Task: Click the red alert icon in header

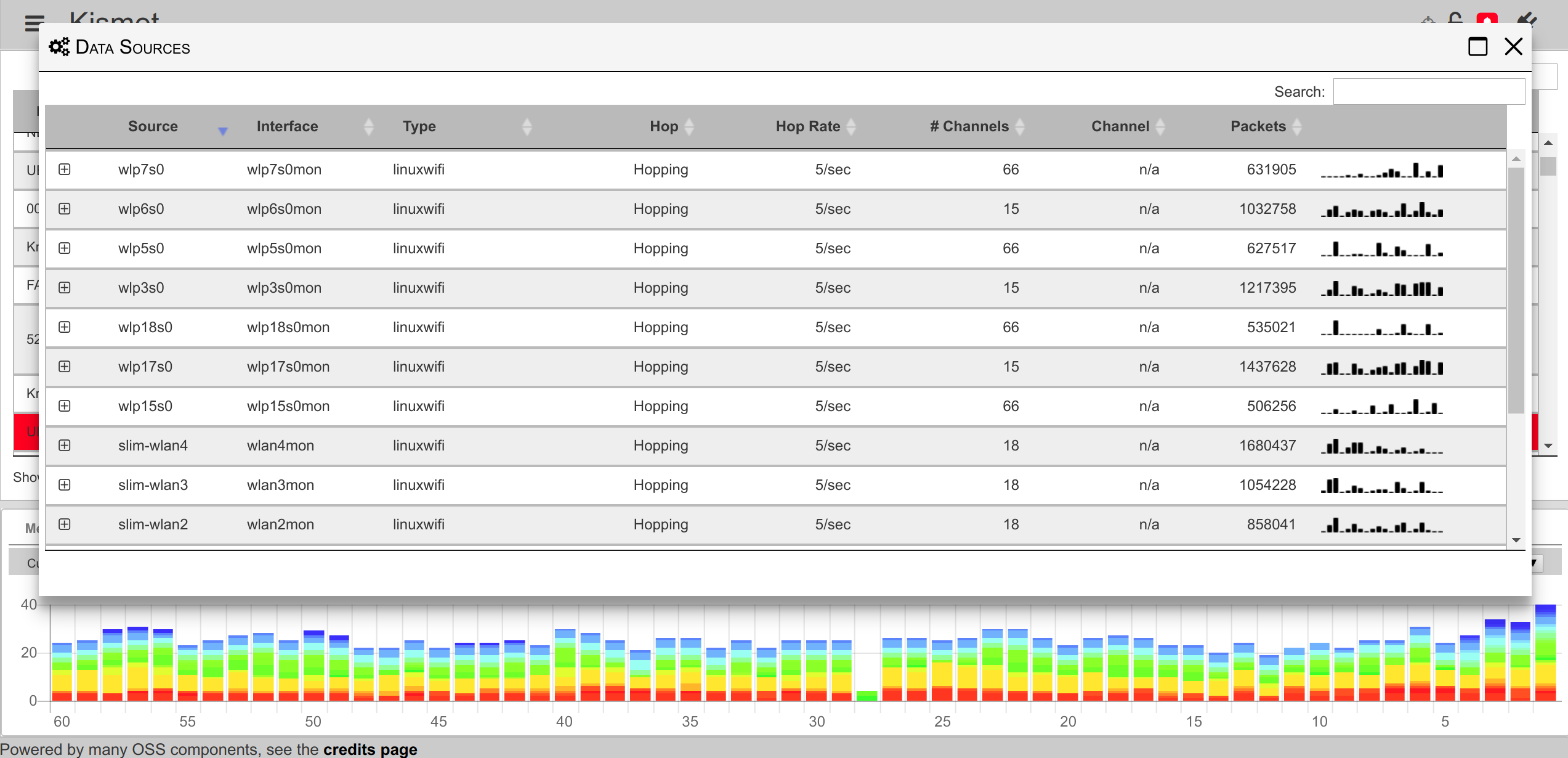Action: (x=1487, y=18)
